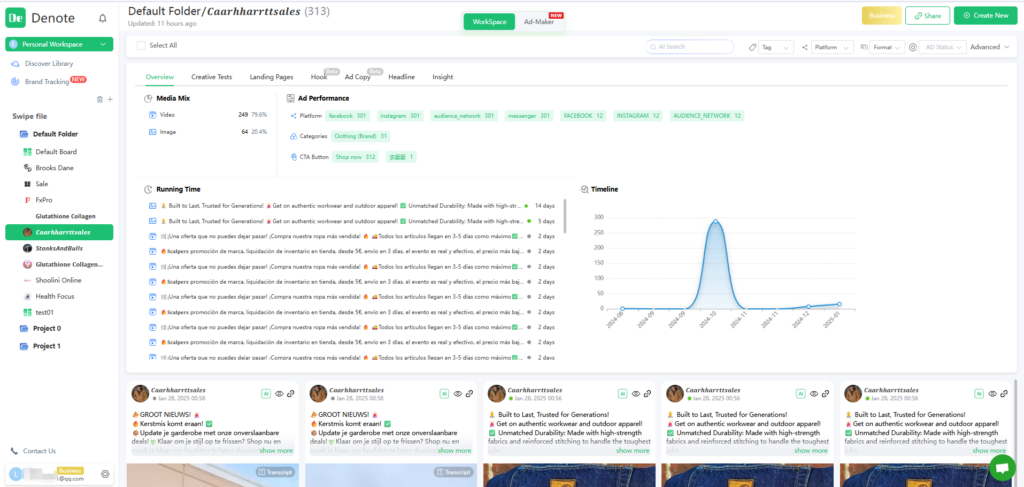1024x487 pixels.
Task: Open the Landing Pages tab
Action: click(271, 77)
